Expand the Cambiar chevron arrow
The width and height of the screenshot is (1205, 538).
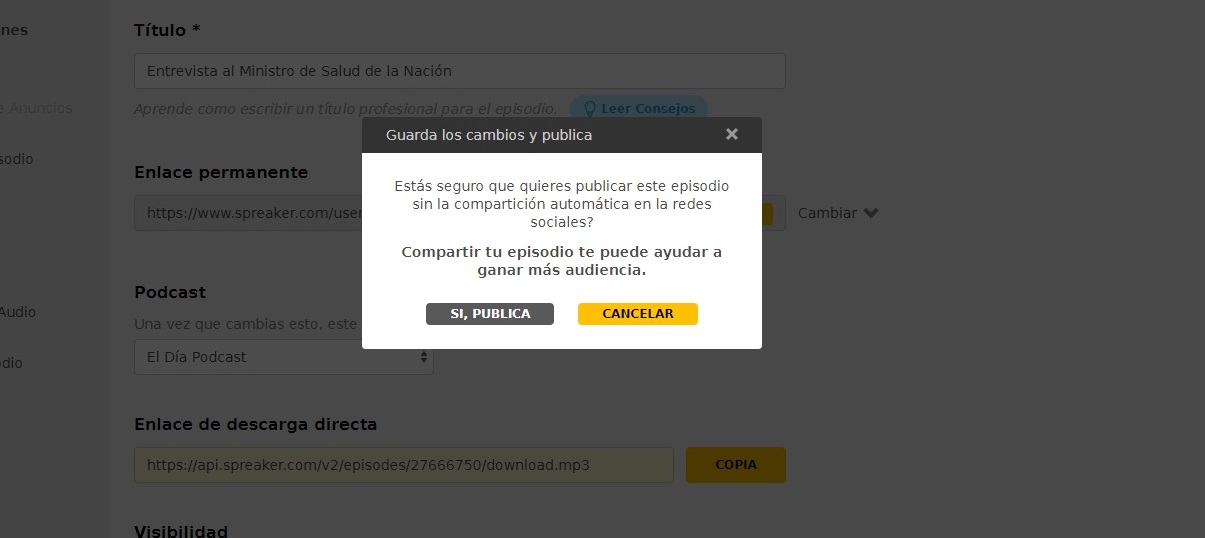(x=870, y=213)
